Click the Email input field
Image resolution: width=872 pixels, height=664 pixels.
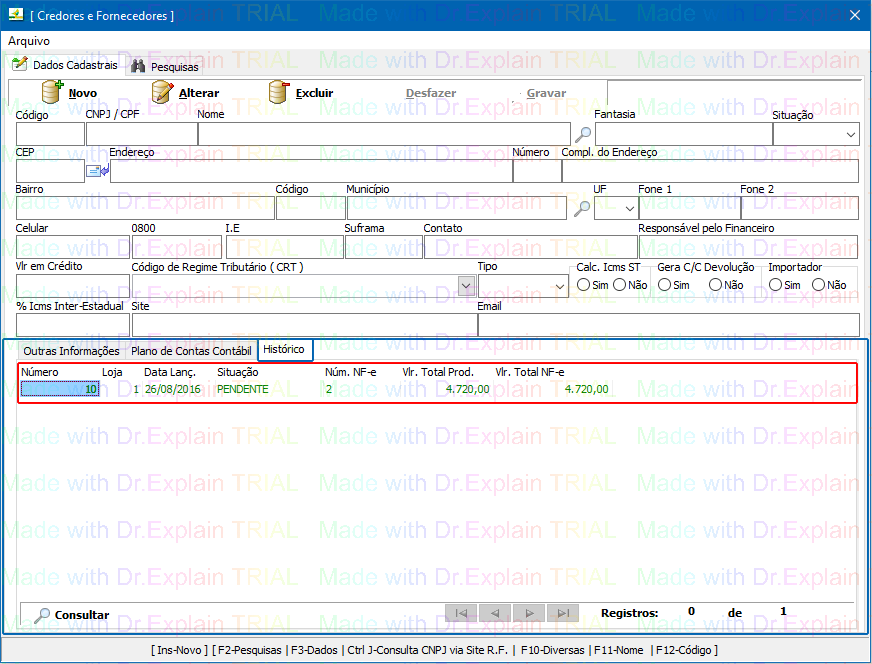coord(668,325)
